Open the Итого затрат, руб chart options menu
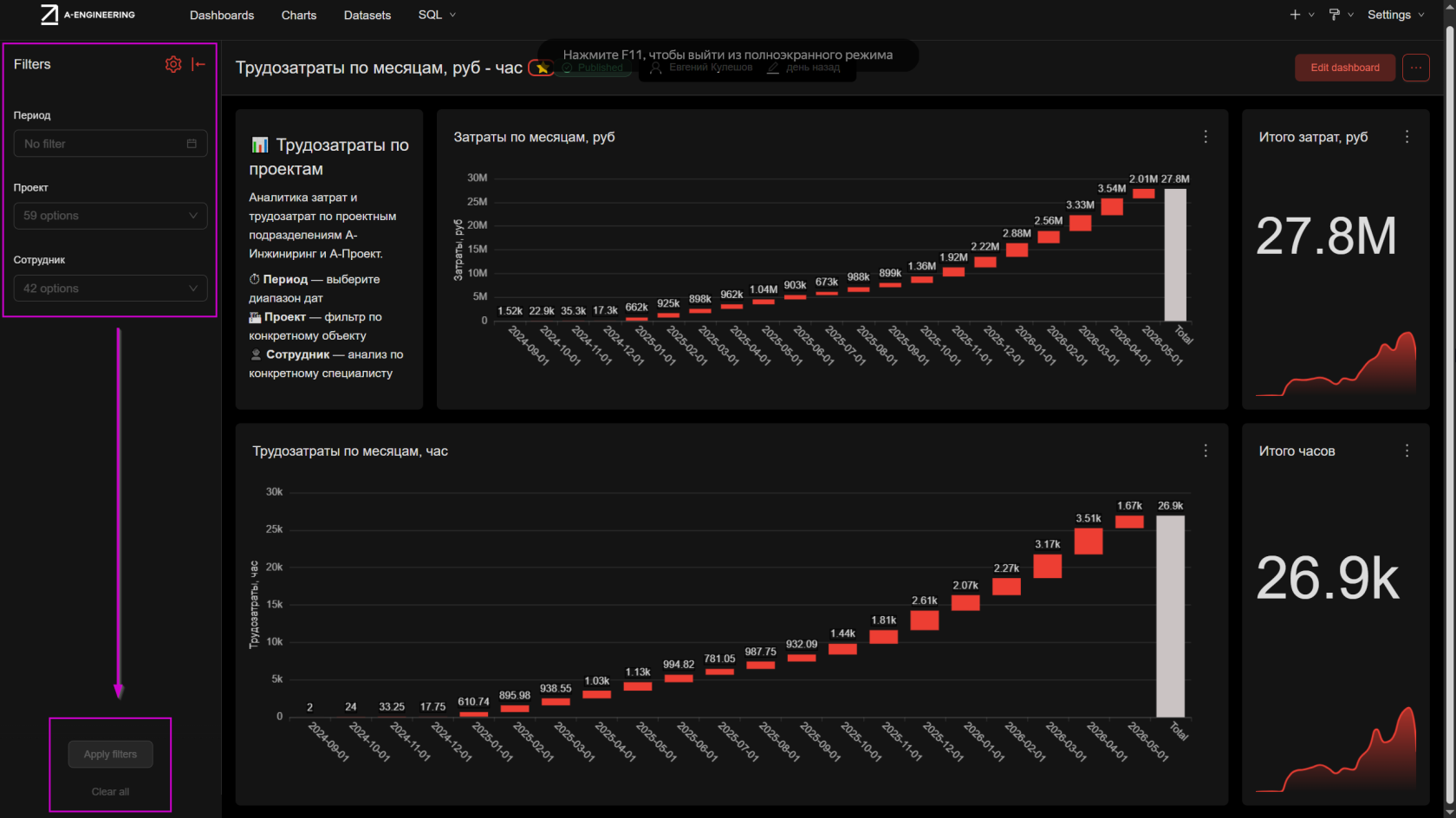Image resolution: width=1456 pixels, height=818 pixels. [1407, 137]
